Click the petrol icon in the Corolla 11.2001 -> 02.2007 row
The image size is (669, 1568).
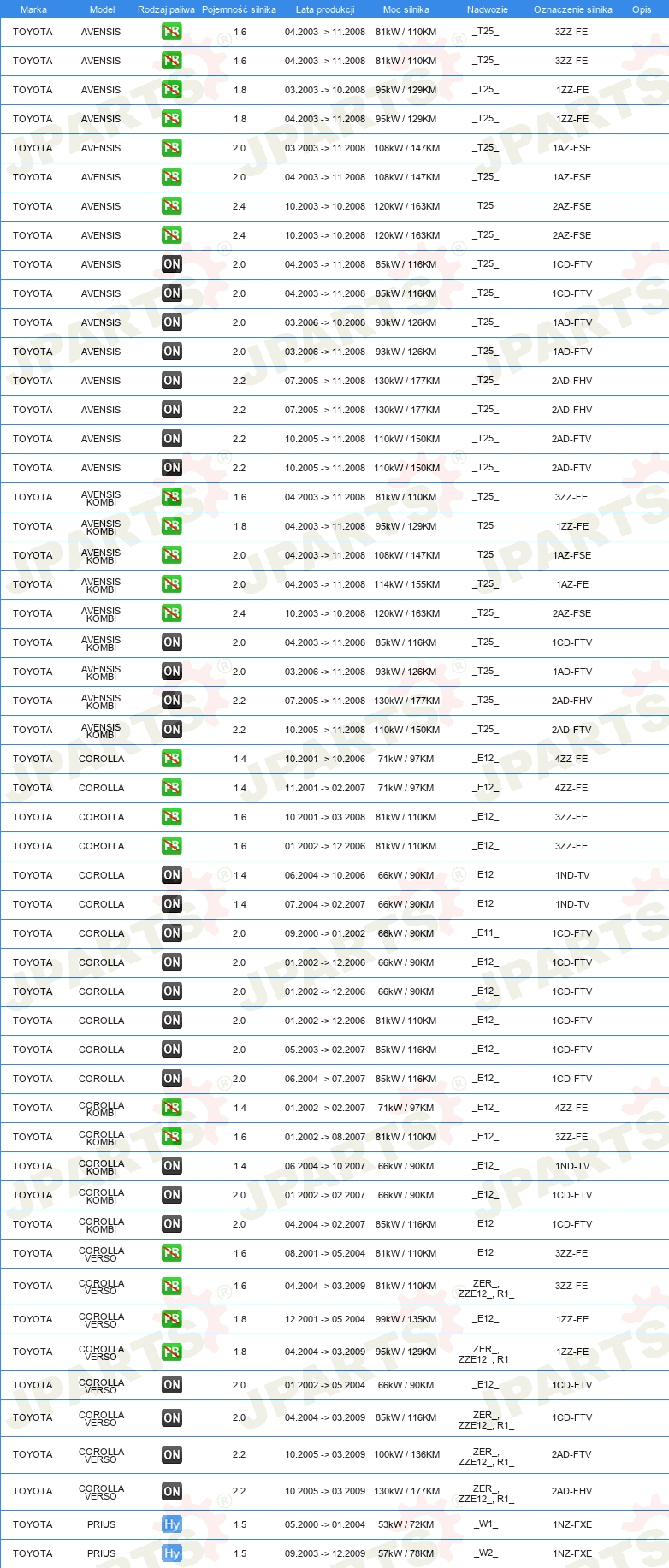tap(172, 788)
